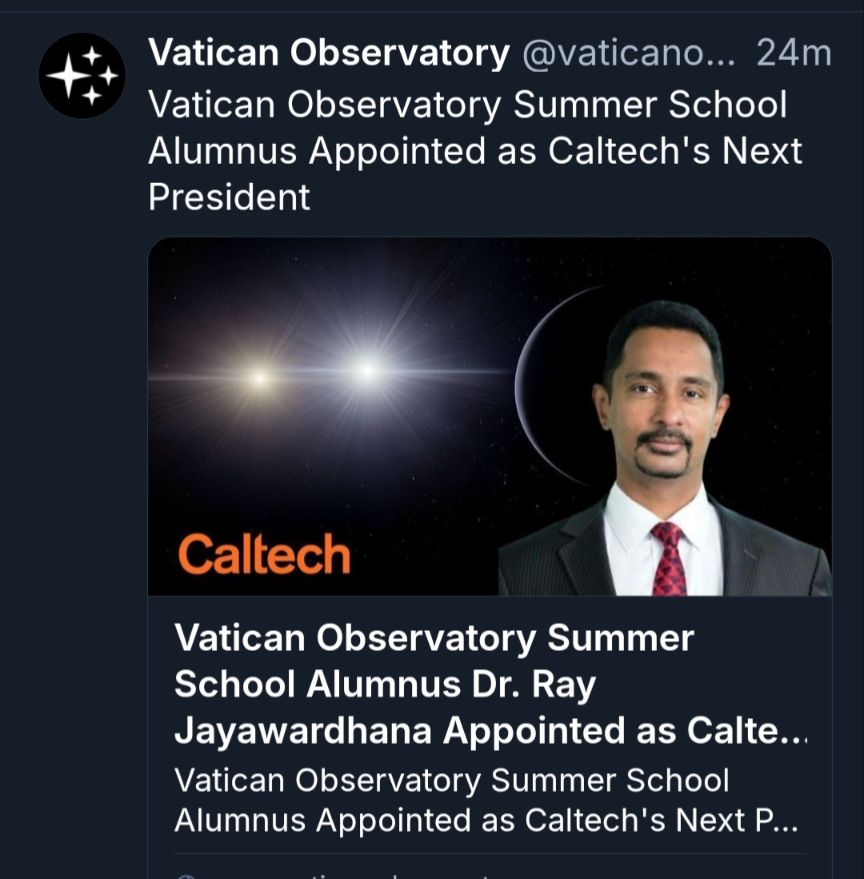This screenshot has height=879, width=864.
Task: Click the ellipsis after Next P in the description
Action: point(786,821)
